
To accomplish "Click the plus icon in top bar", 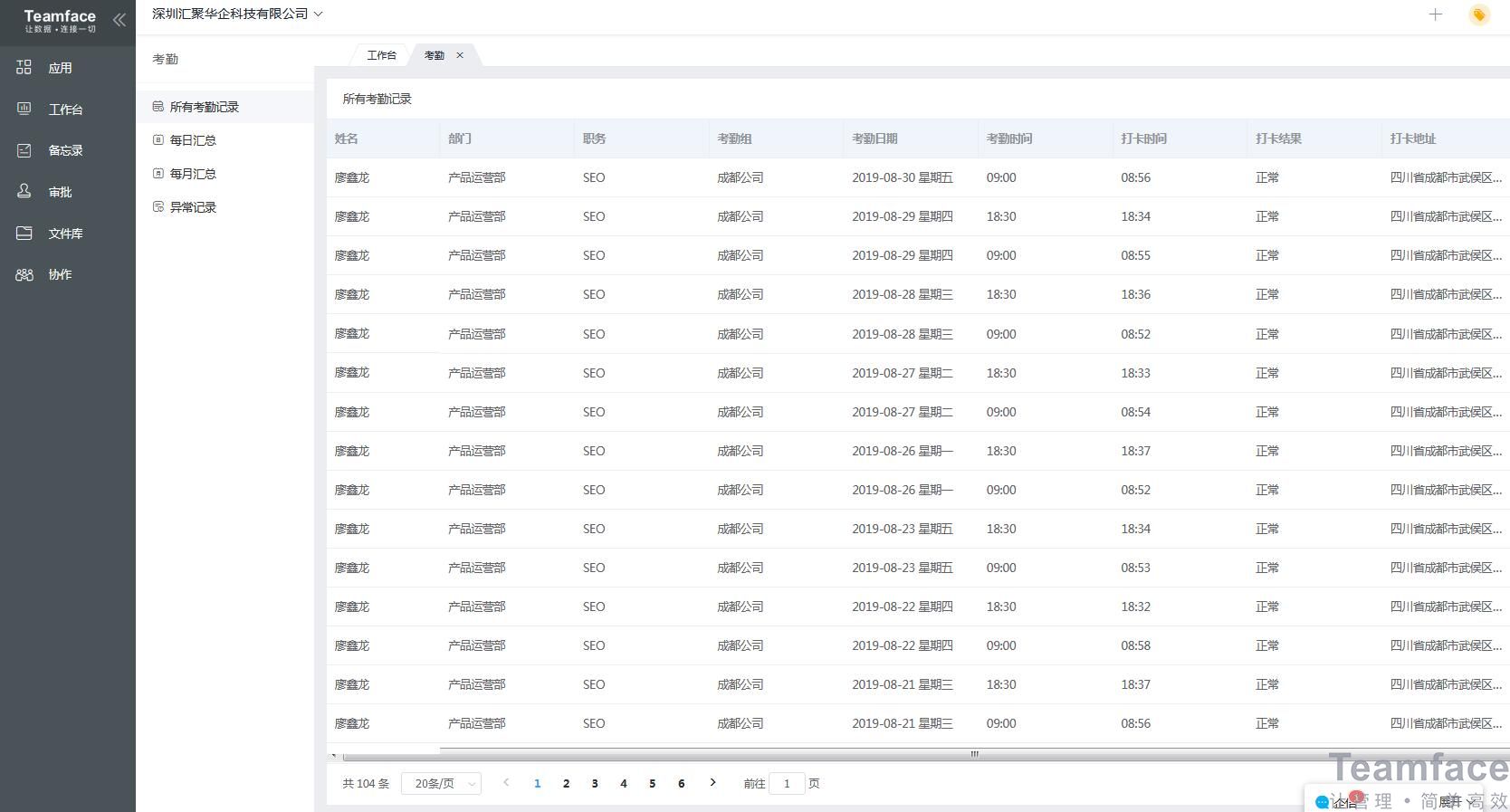I will click(1435, 14).
